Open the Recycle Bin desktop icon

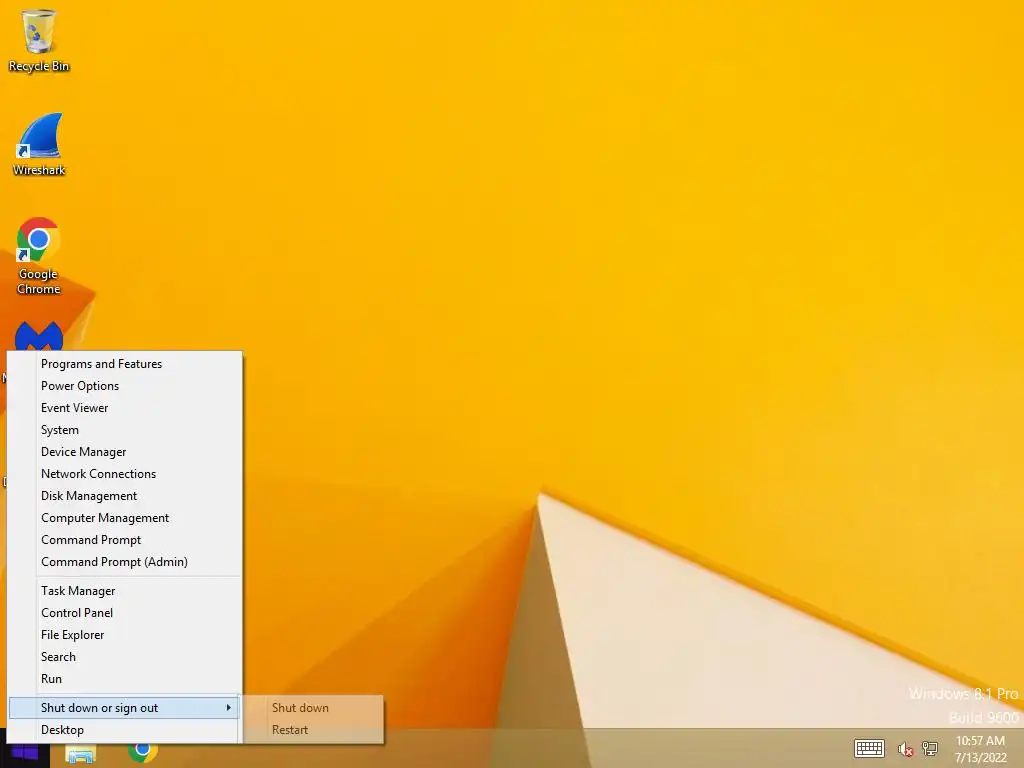(39, 40)
